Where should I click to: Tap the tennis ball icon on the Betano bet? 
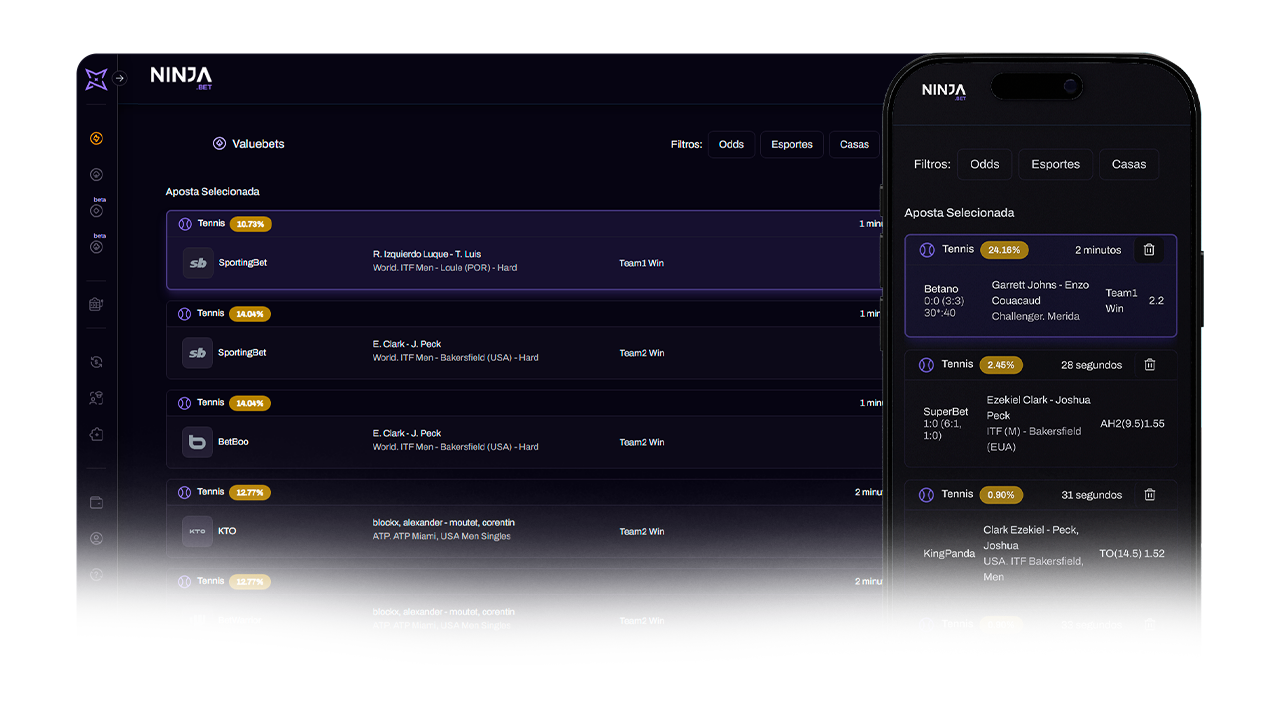point(927,250)
